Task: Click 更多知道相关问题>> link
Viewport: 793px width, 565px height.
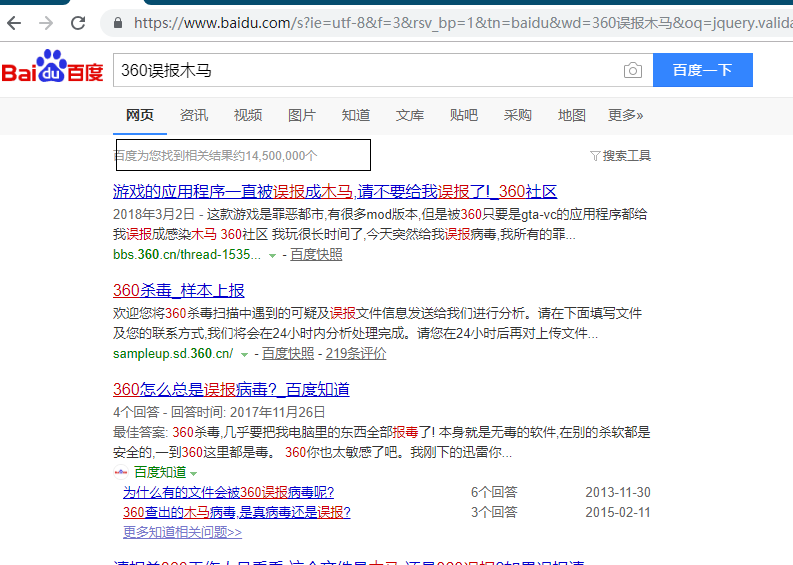Action: (x=182, y=532)
